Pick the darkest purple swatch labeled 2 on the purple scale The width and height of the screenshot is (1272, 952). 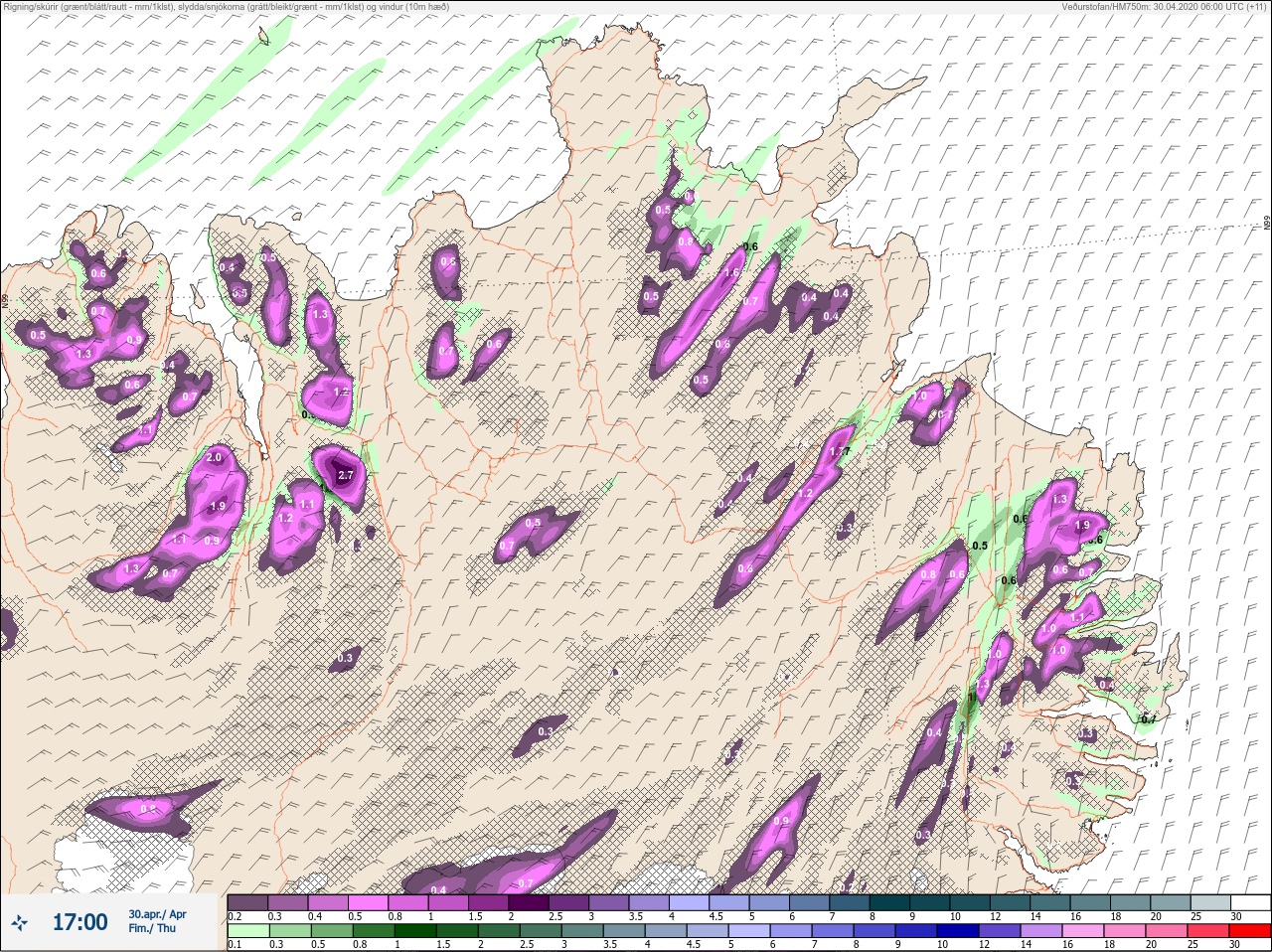(x=530, y=903)
